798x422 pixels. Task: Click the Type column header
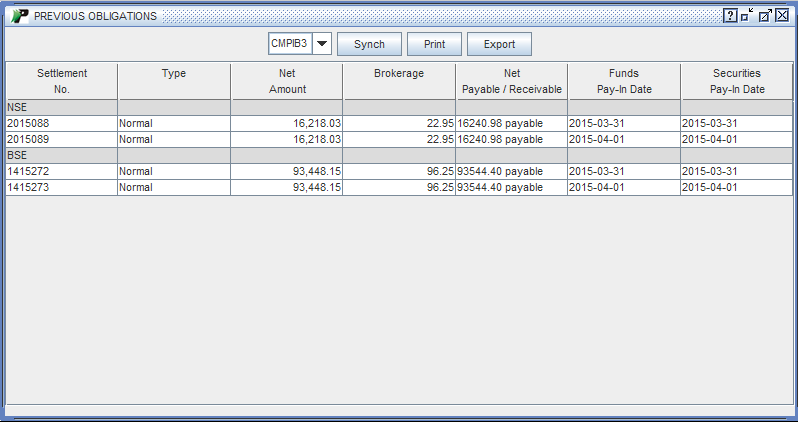pos(174,81)
